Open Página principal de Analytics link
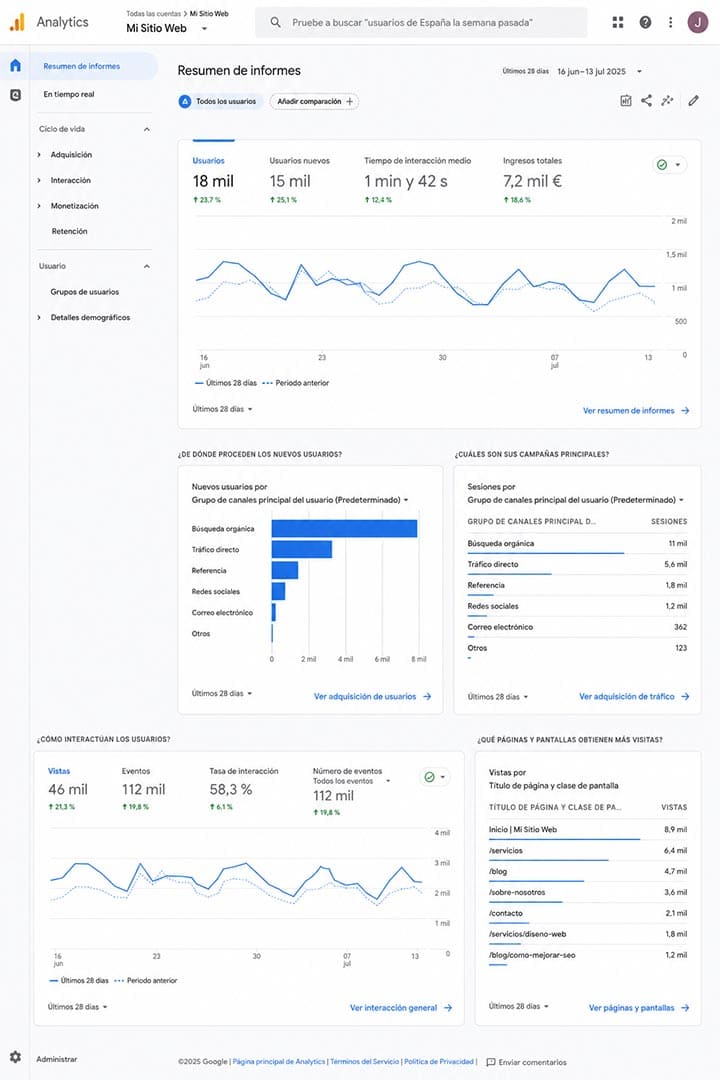 coord(279,1062)
